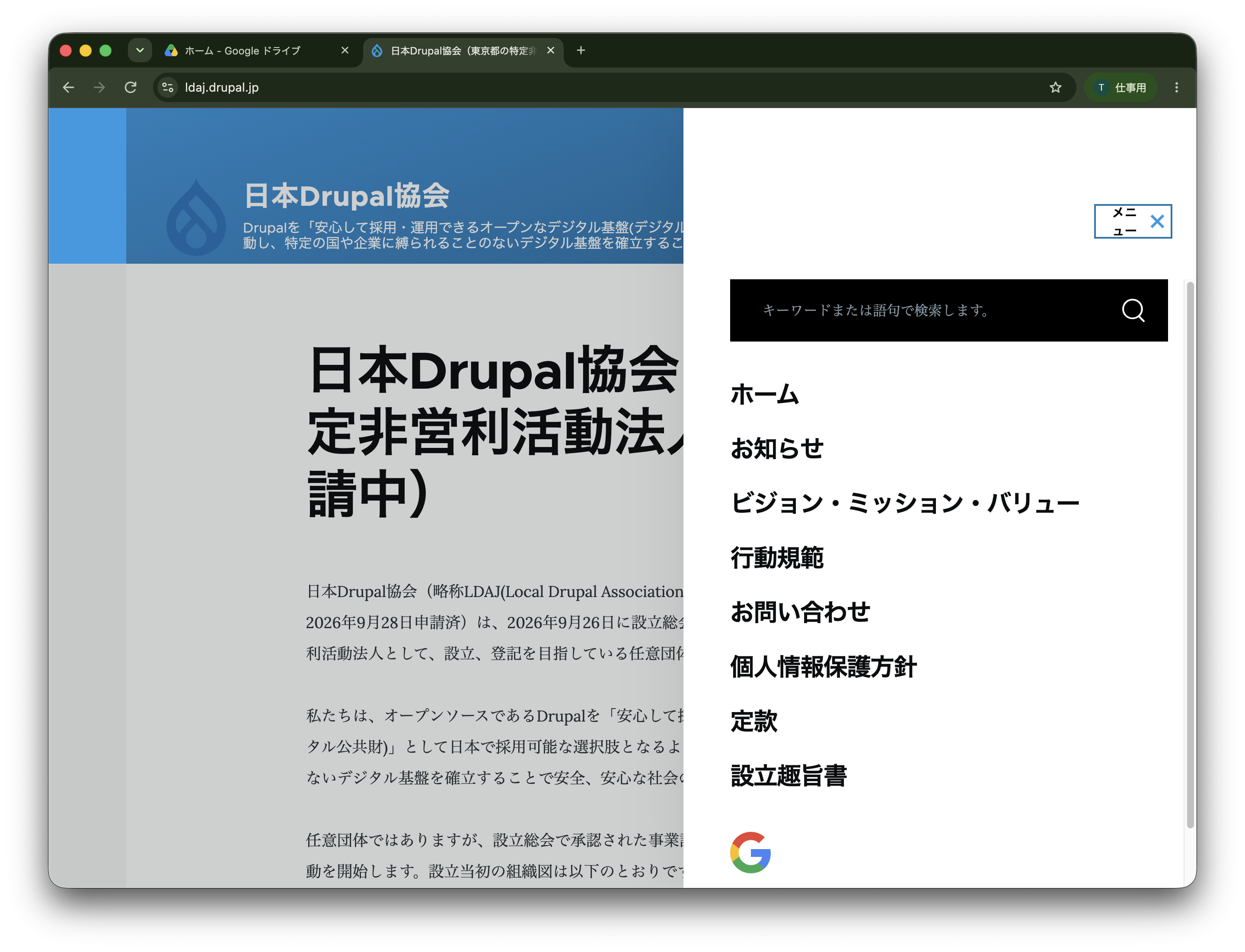Screen dimensions: 1245x952
Task: Open the 設立趣旨書 menu link
Action: 788,776
